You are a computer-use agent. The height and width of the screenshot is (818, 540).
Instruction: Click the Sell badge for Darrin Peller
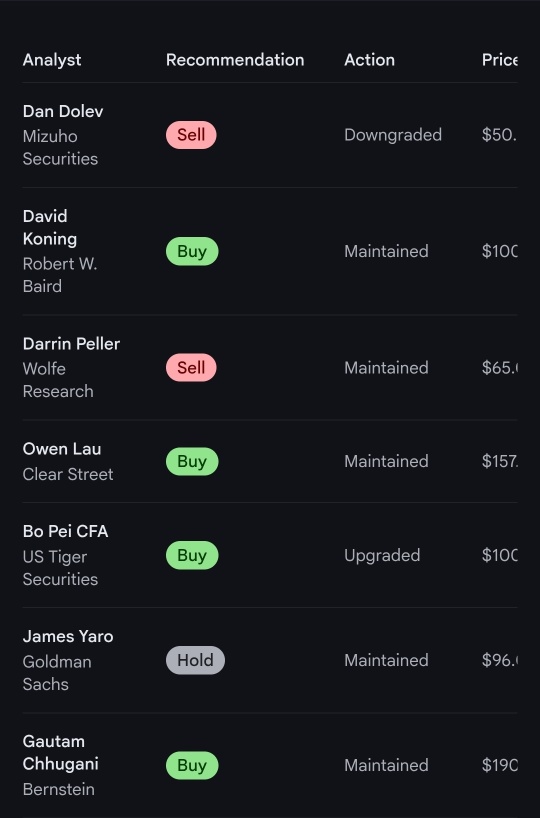pyautogui.click(x=191, y=368)
